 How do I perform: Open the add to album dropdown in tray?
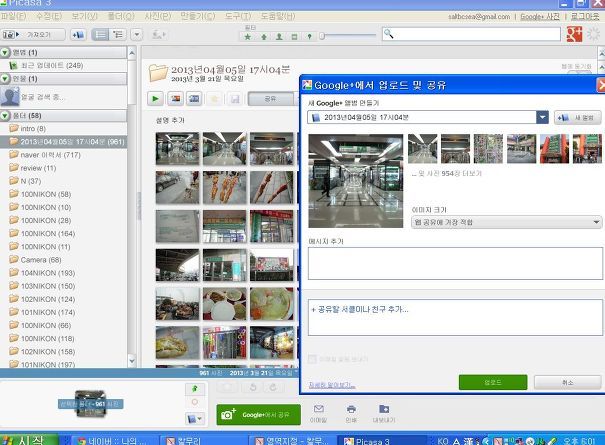click(195, 418)
